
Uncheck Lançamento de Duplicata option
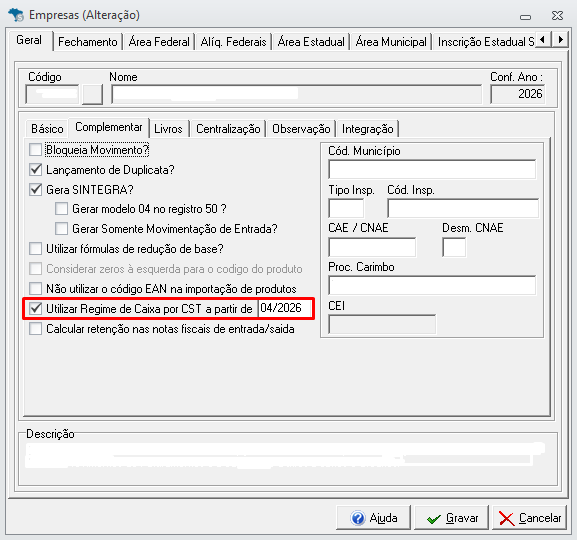coord(35,170)
